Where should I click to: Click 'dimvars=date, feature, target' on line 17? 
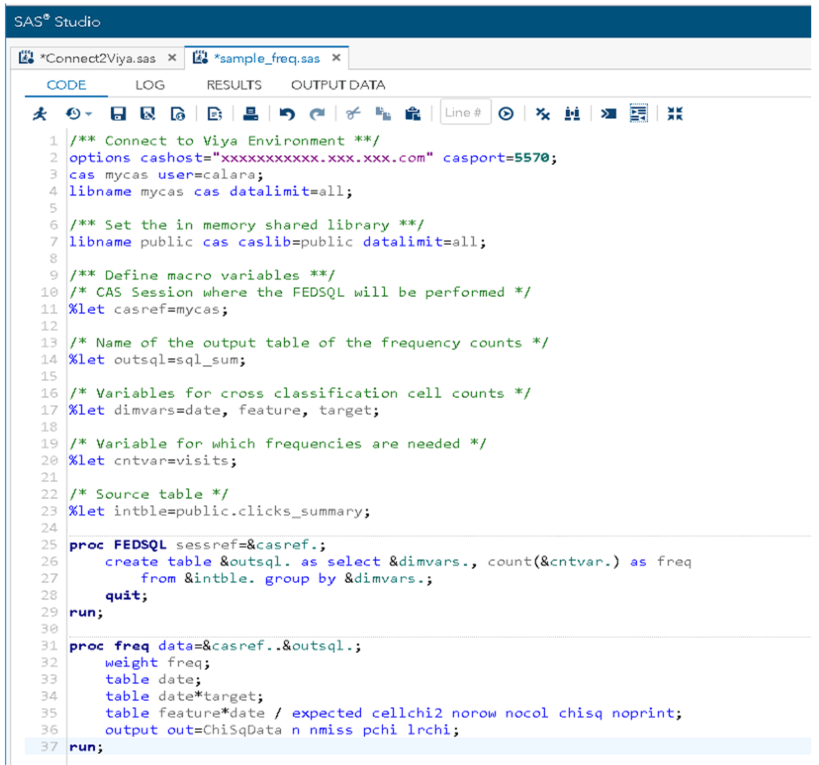[243, 410]
